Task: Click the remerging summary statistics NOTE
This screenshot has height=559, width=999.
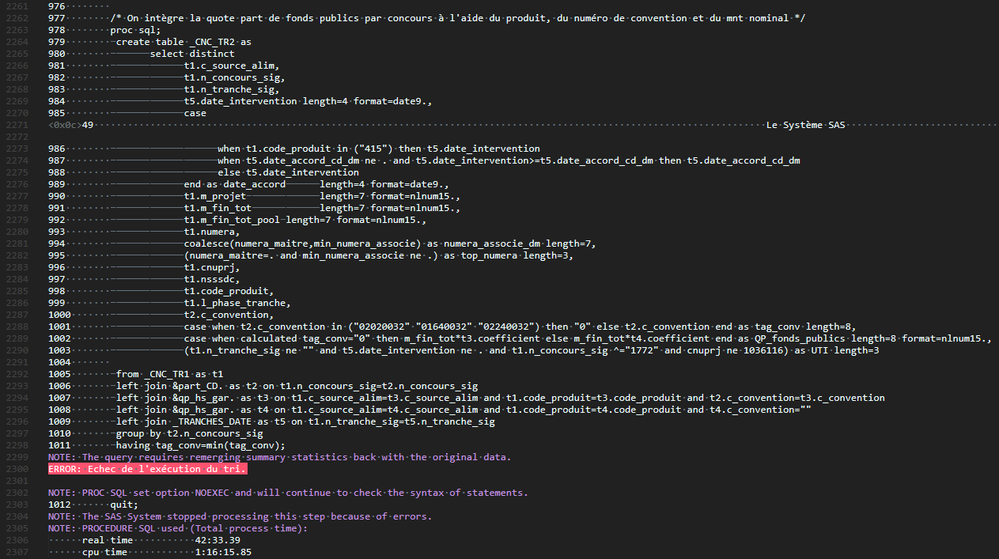Action: pos(280,457)
